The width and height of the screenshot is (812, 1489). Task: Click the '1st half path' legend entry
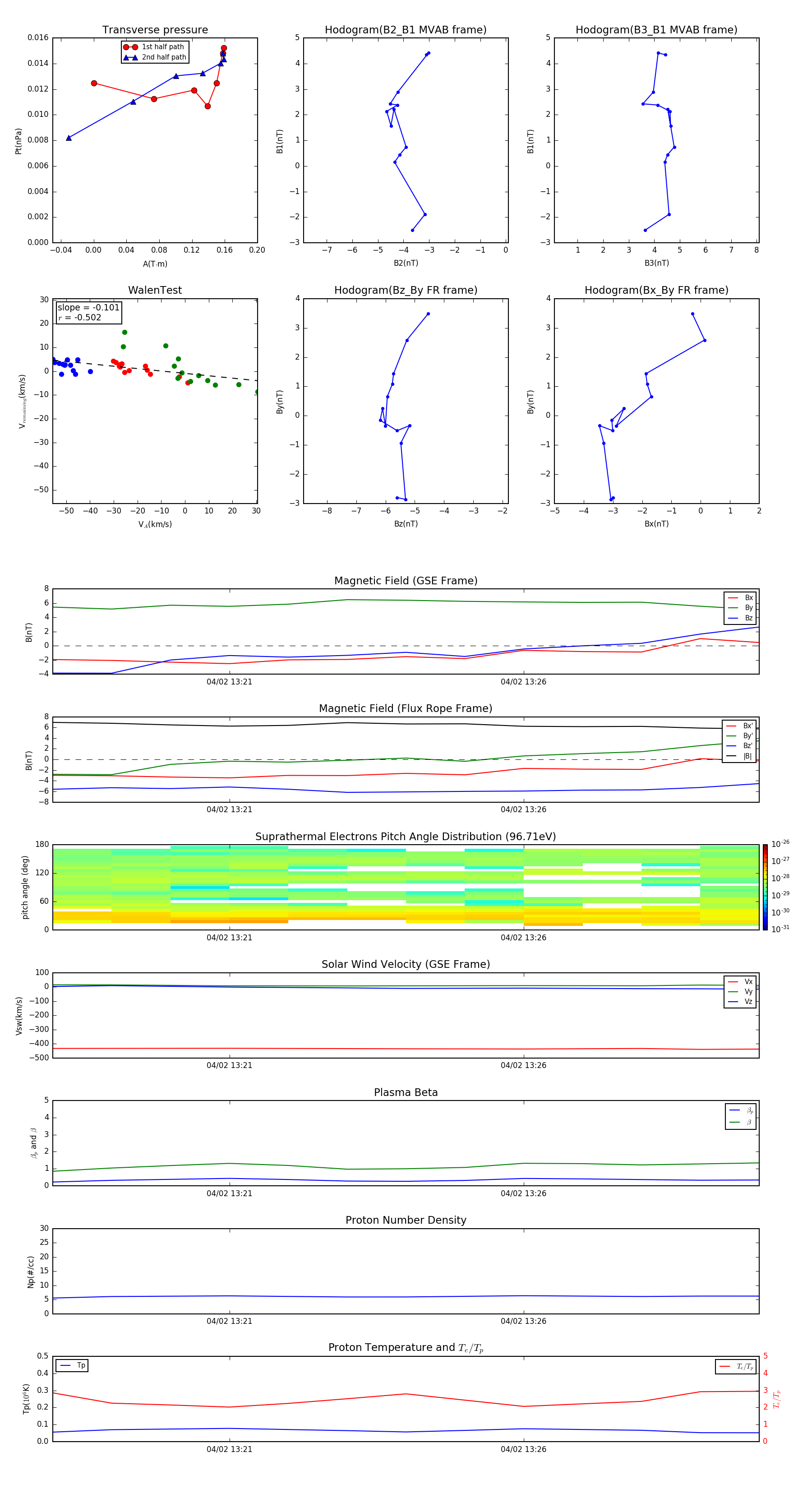[154, 47]
